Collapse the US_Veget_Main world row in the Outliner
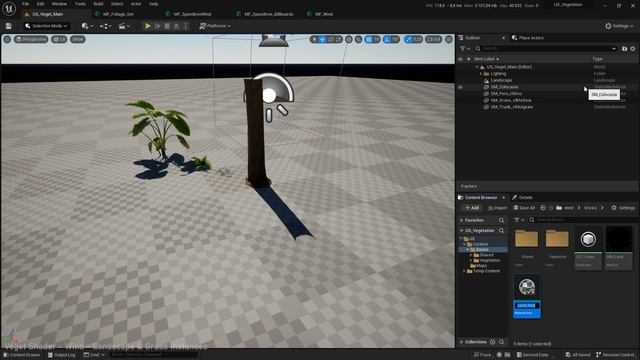 [x=477, y=67]
